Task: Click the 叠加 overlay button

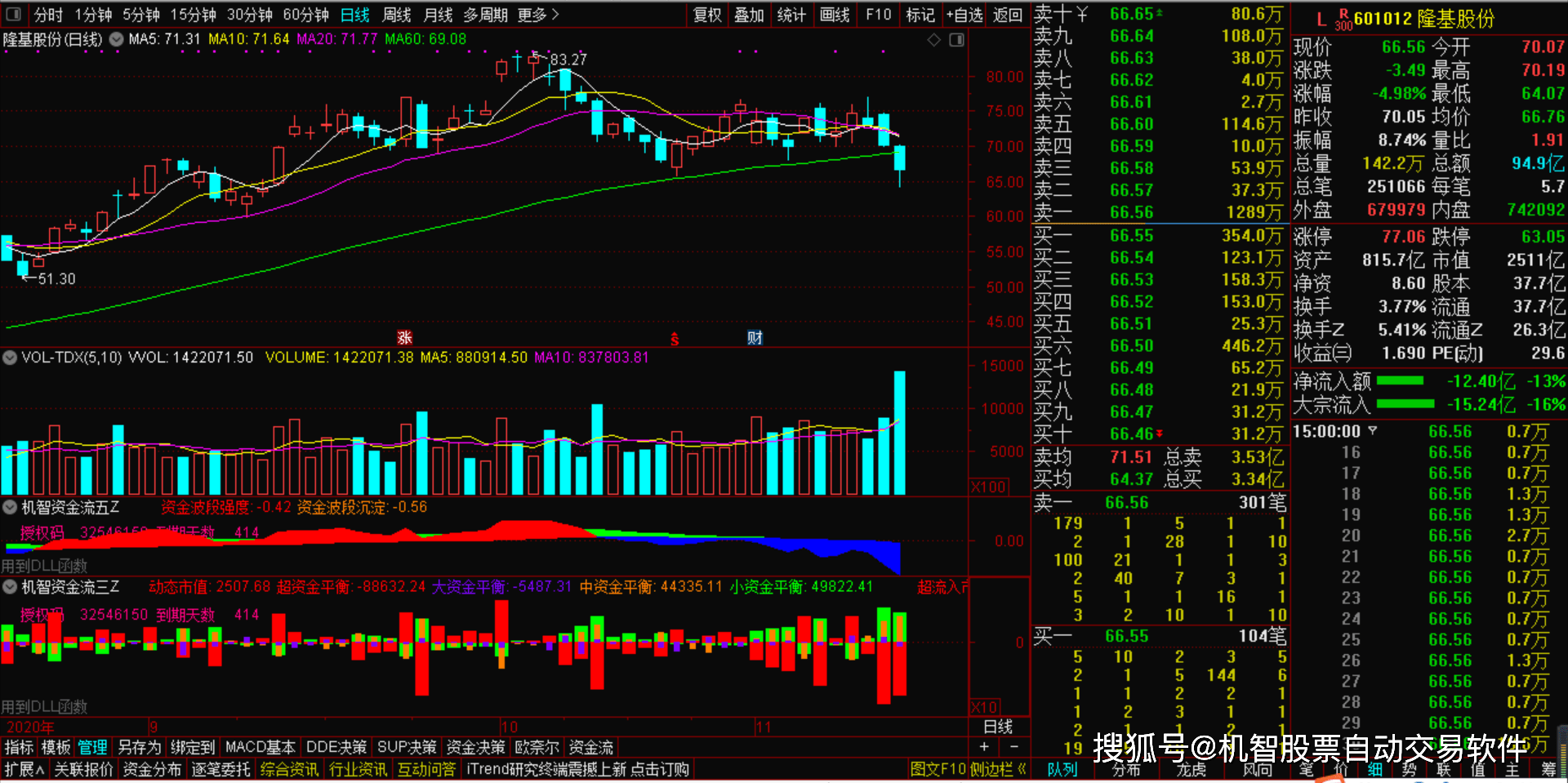Action: (x=749, y=15)
